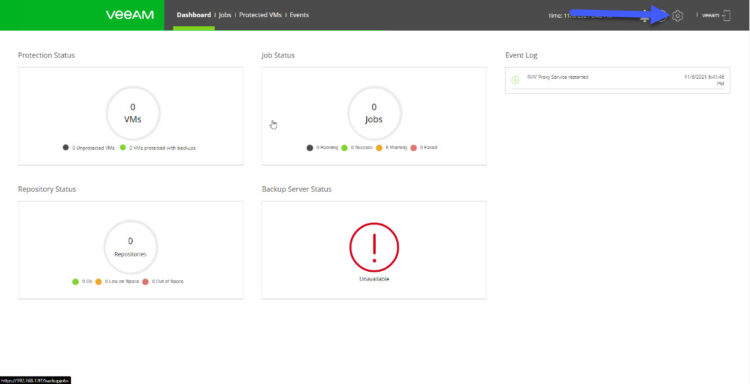
Task: Click the Low on Space legend entry
Action: pyautogui.click(x=117, y=281)
